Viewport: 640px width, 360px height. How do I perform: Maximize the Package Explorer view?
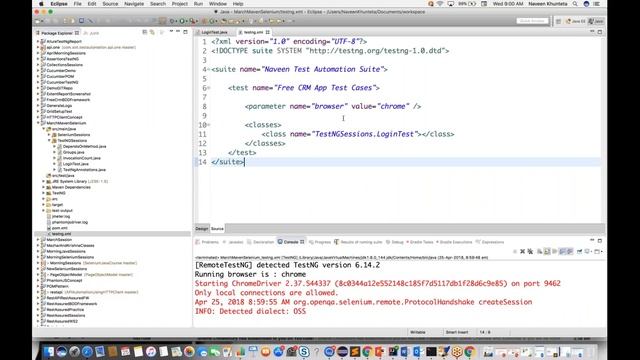185,32
